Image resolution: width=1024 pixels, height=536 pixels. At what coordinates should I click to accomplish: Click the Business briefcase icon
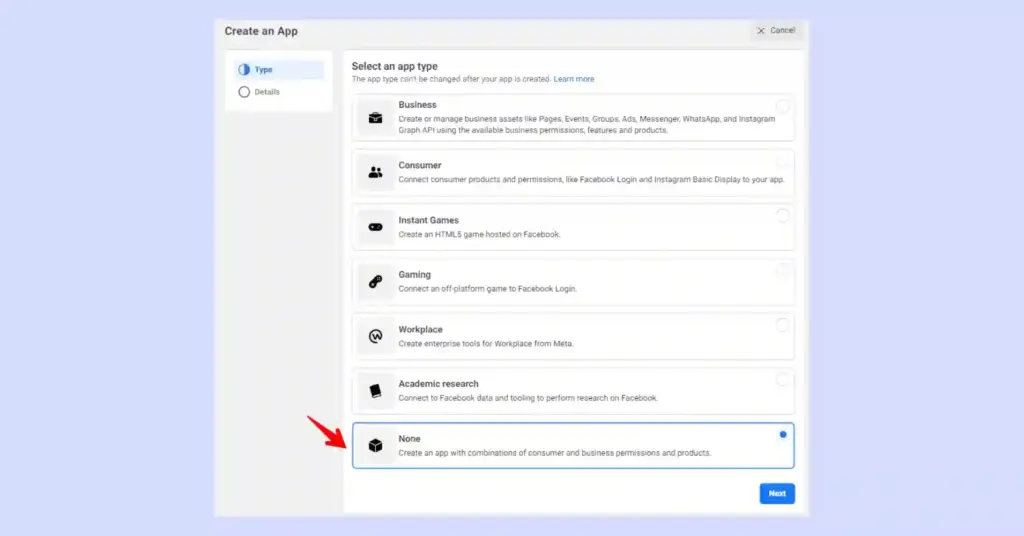[x=376, y=118]
